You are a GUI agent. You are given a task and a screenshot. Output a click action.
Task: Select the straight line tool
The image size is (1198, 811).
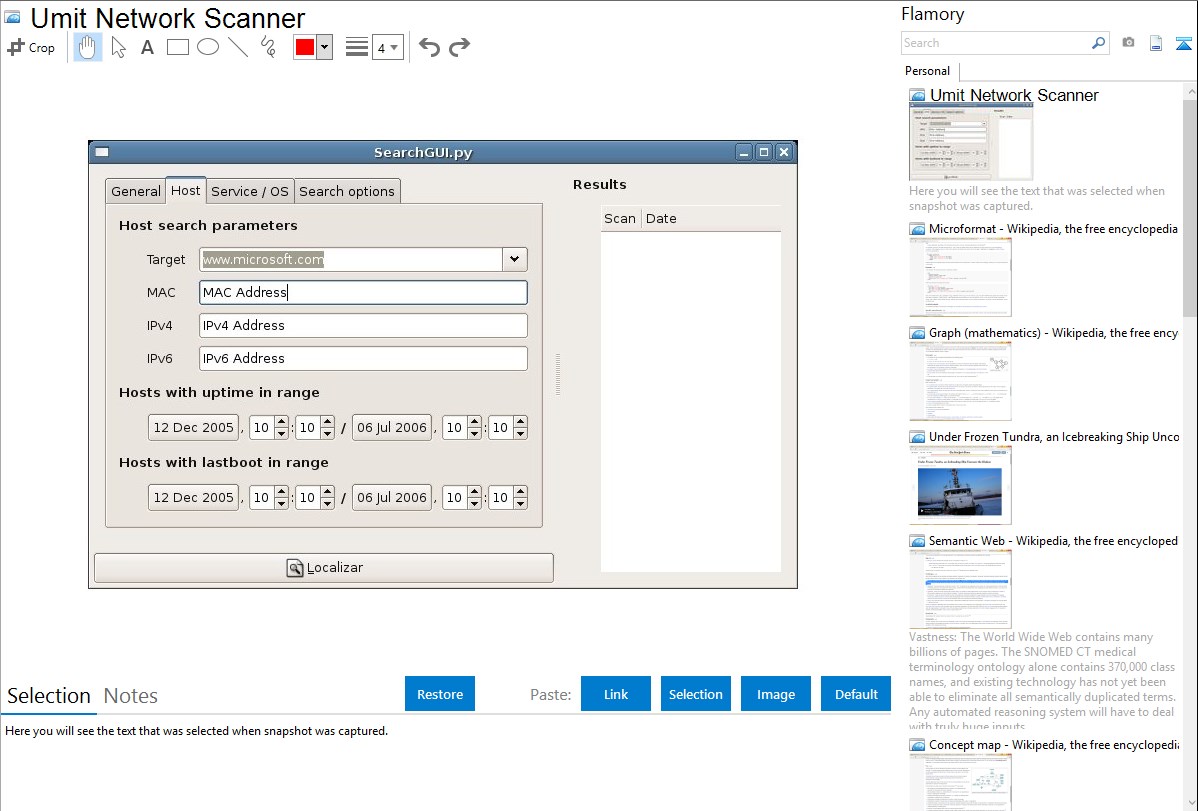click(238, 47)
